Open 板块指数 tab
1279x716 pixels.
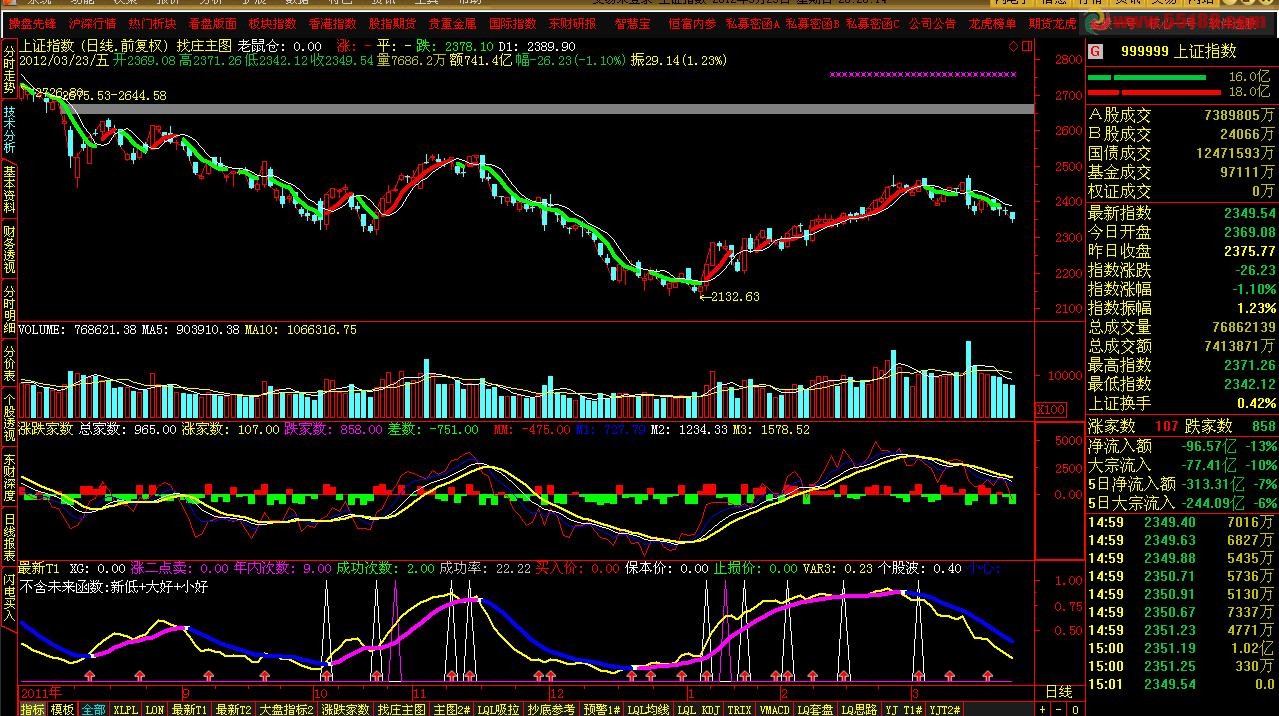[272, 23]
